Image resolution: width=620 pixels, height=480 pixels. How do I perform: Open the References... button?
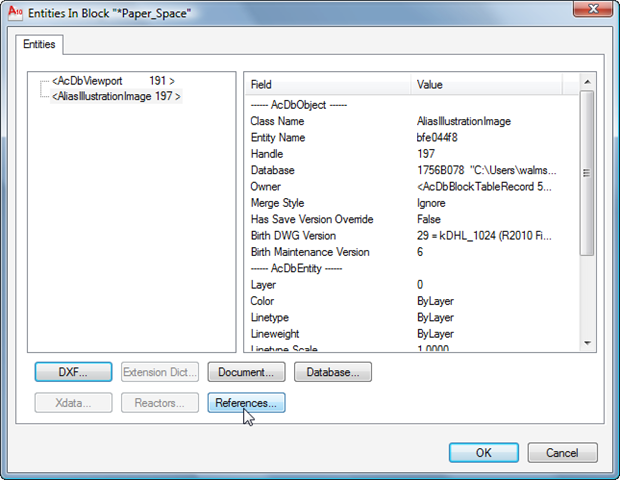(x=246, y=403)
